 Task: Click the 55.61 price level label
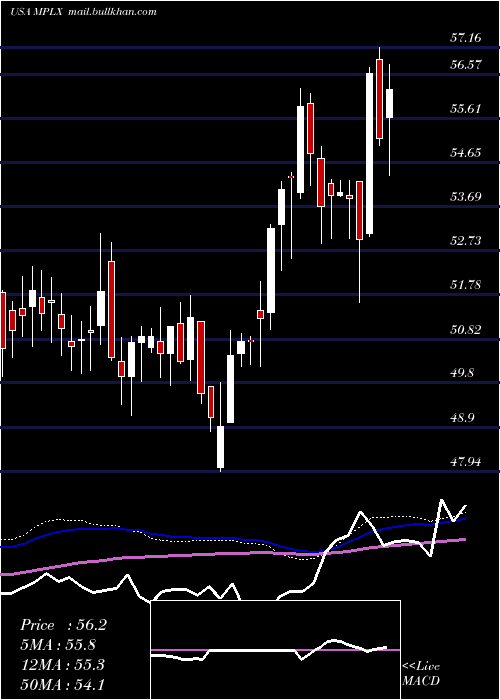click(465, 108)
